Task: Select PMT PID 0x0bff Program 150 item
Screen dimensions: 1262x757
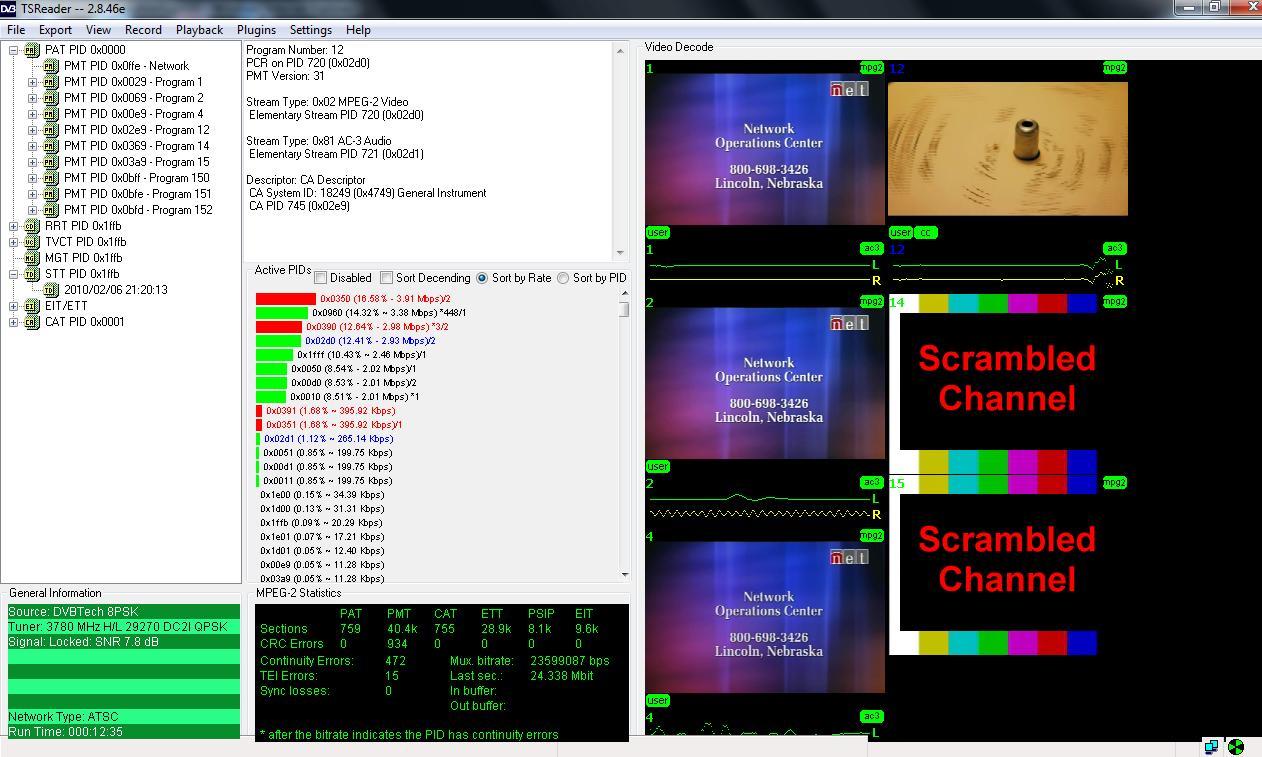Action: point(137,178)
